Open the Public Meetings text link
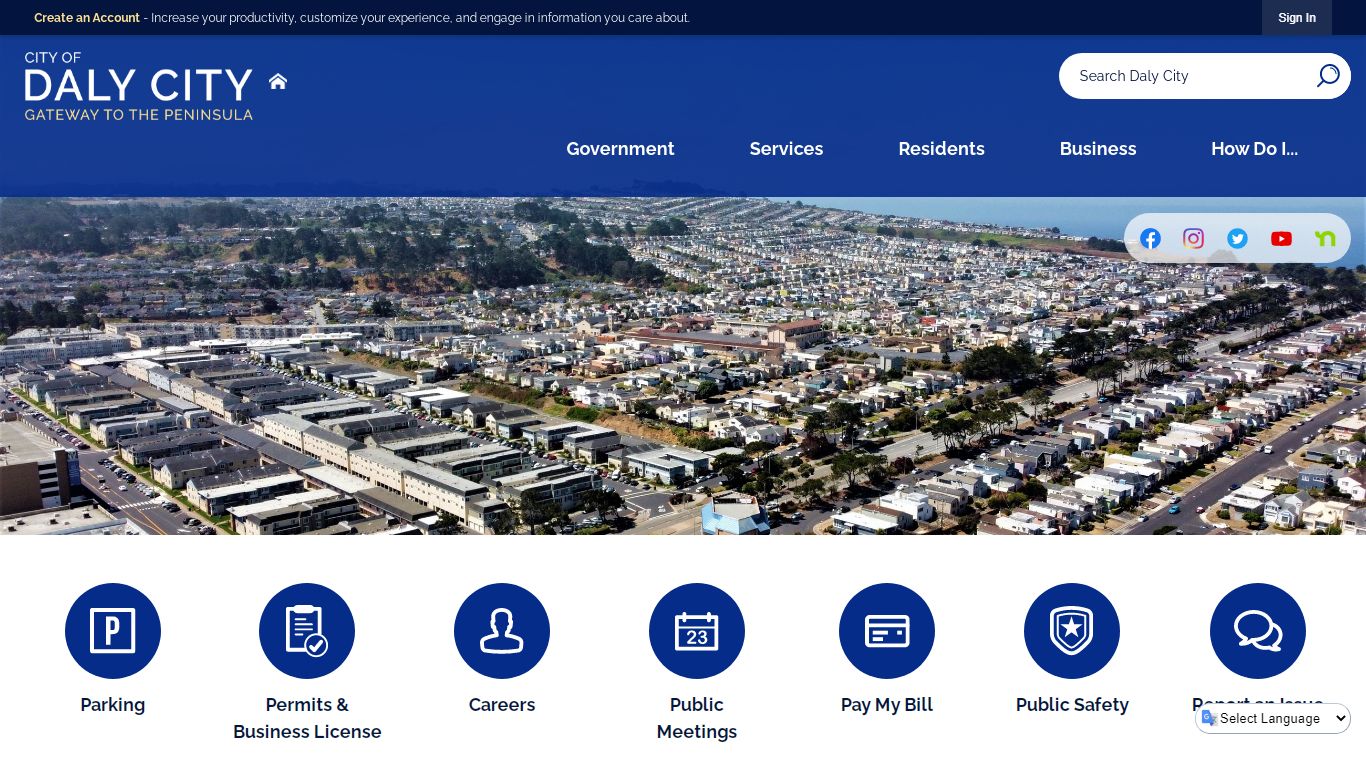This screenshot has height=768, width=1366. 697,718
